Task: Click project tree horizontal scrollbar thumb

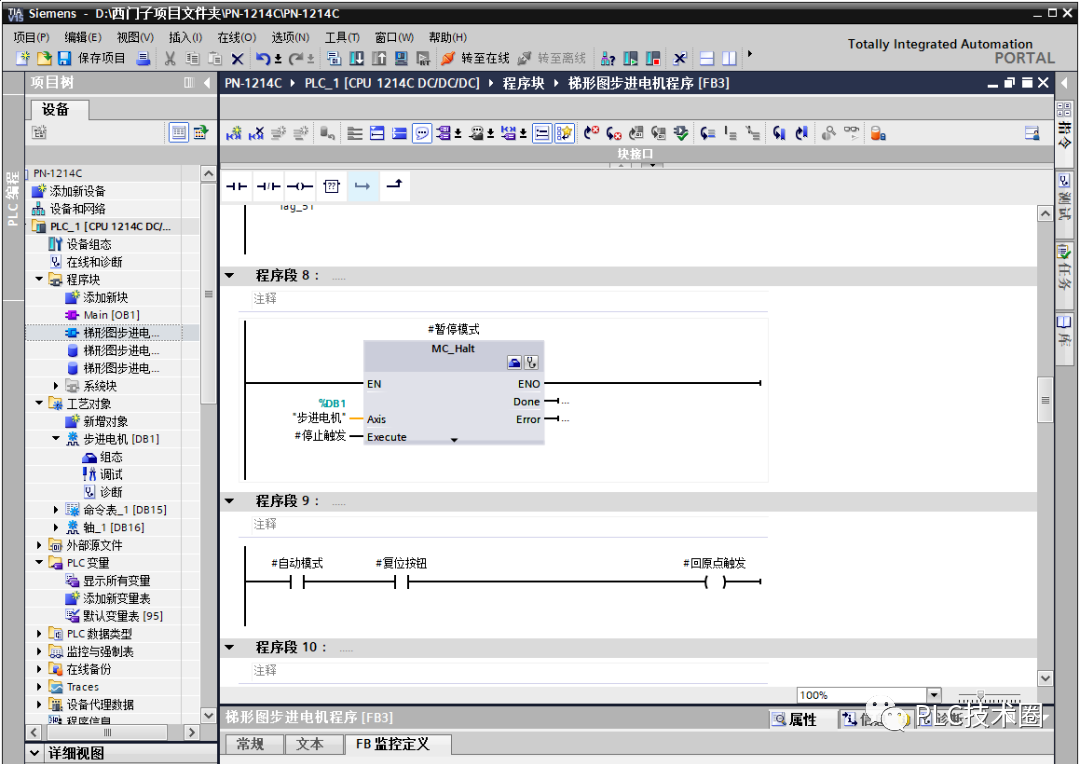Action: [x=107, y=732]
